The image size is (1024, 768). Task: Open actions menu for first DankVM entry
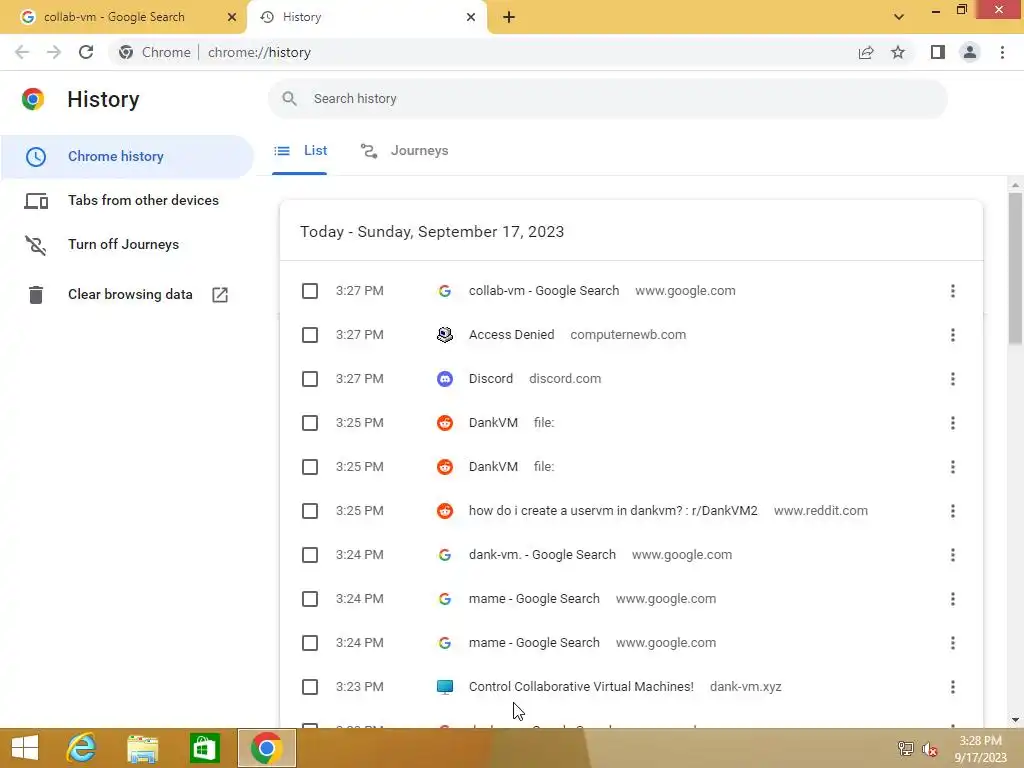[x=953, y=423]
